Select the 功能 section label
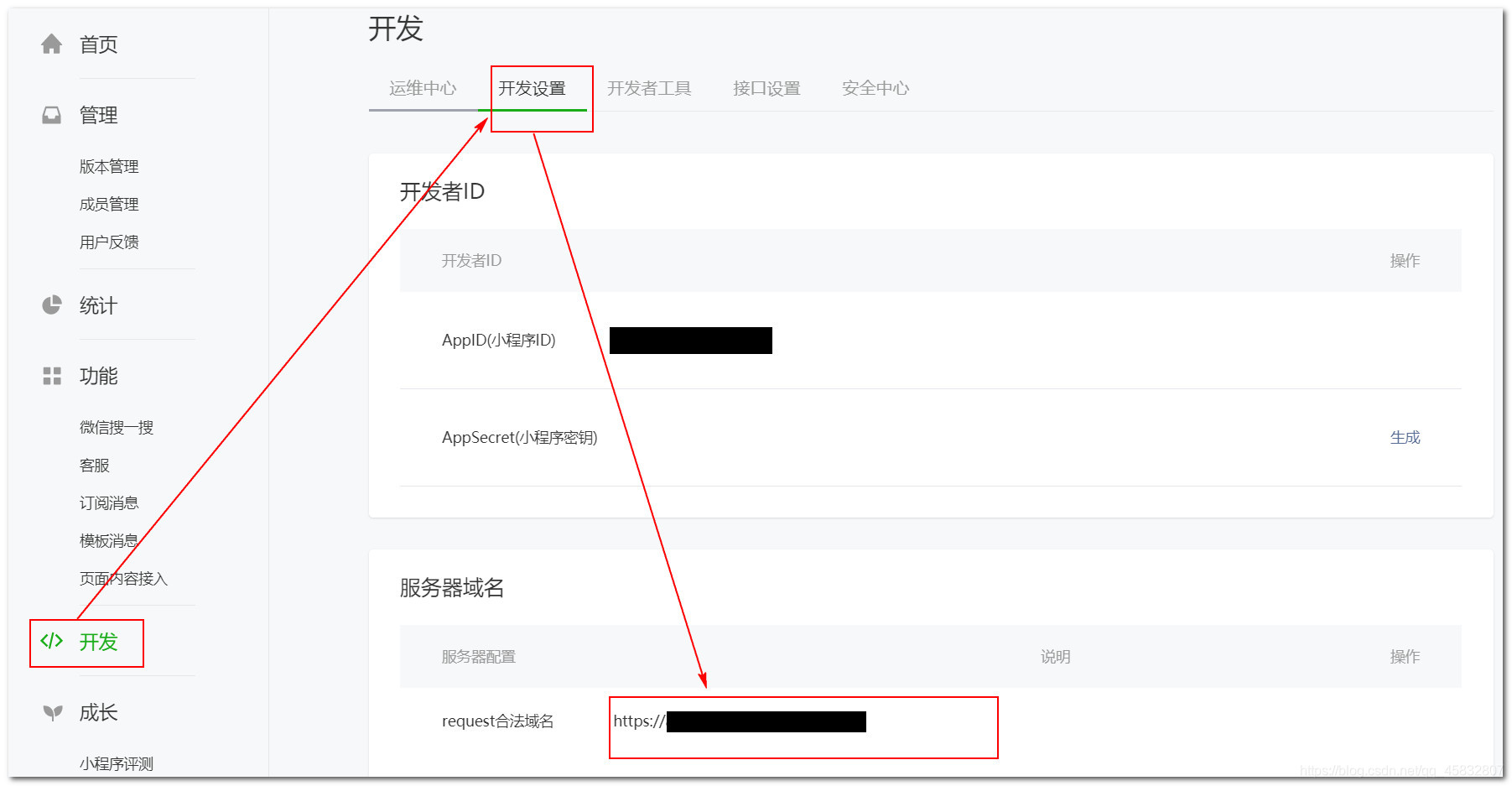Screen dimensions: 1512x786 coord(98,376)
